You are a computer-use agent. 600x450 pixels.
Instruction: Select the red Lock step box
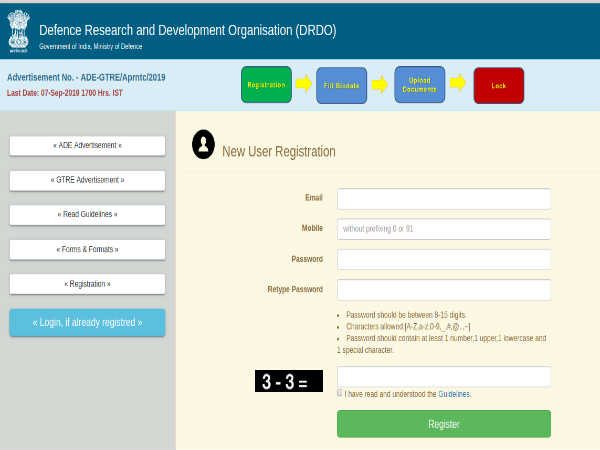498,85
